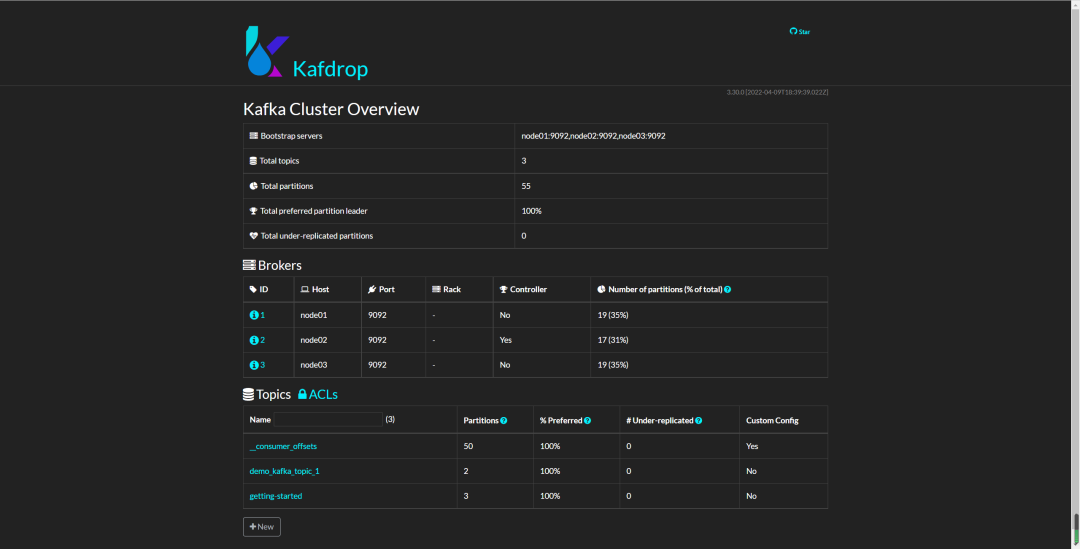
Task: Click the Total preferred partition leader value 100%
Action: [532, 211]
